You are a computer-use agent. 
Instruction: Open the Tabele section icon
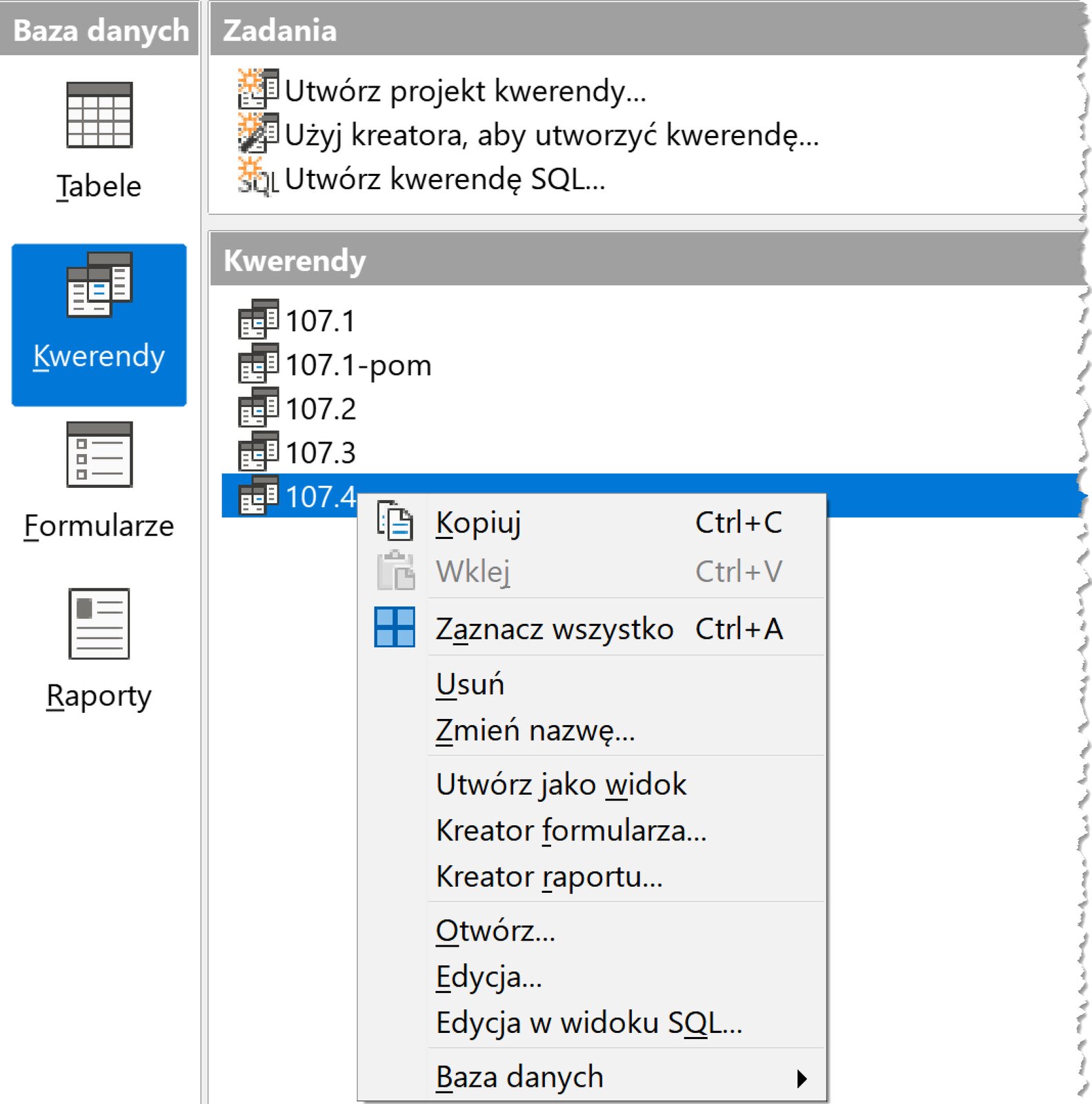pos(99,115)
